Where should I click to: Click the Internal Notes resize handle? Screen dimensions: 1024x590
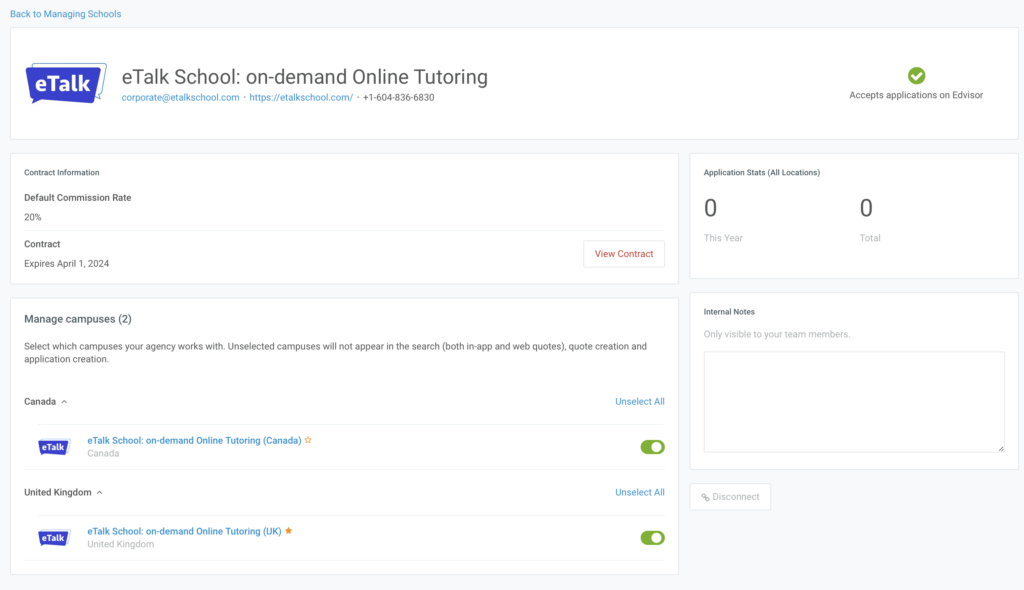pos(1000,448)
